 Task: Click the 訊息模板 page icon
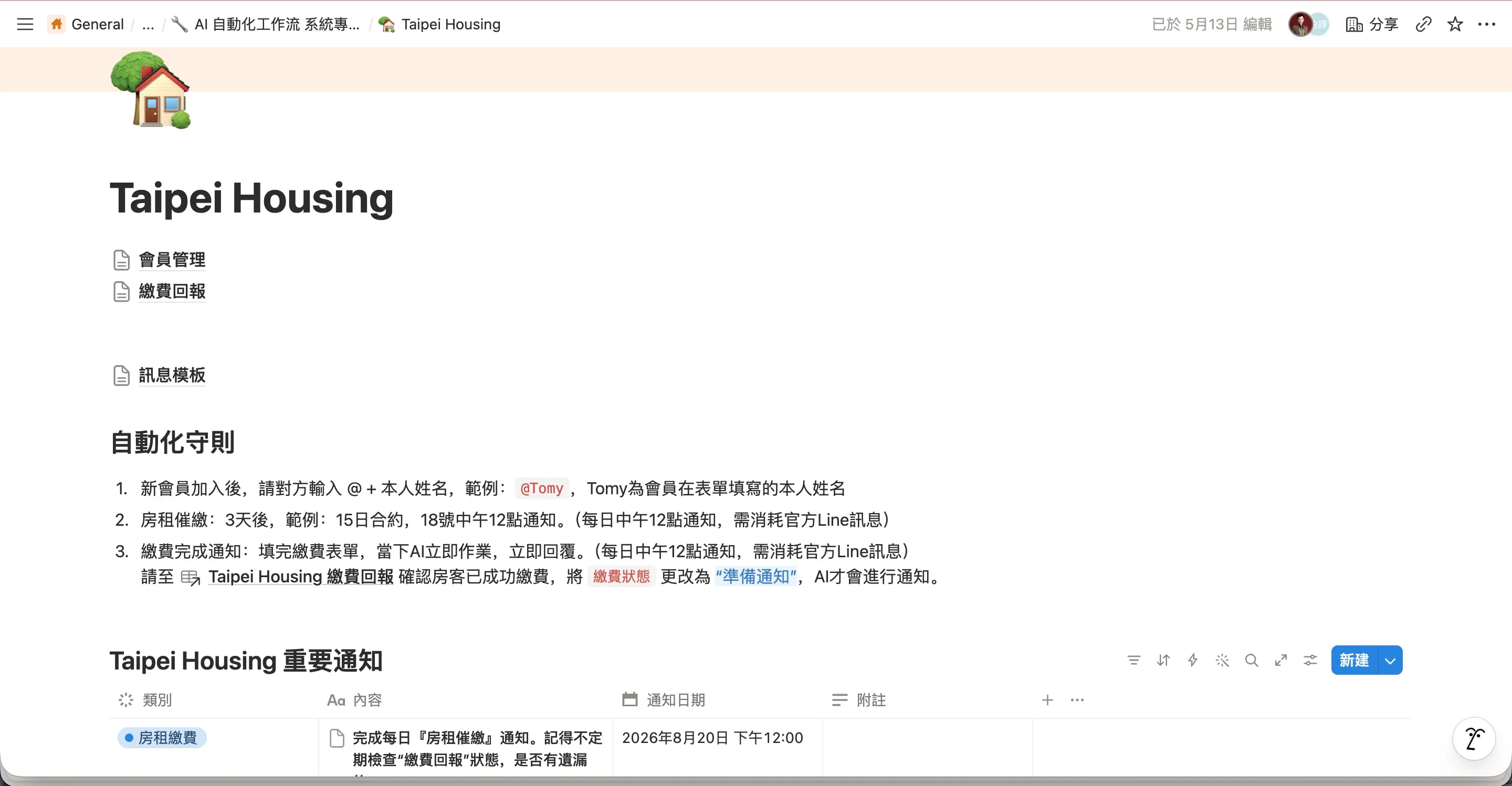[x=121, y=375]
